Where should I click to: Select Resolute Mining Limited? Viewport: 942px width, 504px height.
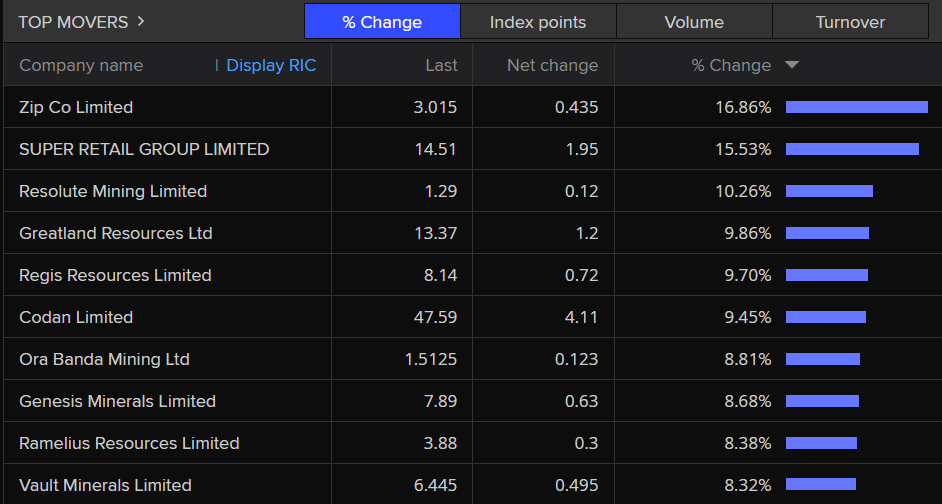[113, 191]
